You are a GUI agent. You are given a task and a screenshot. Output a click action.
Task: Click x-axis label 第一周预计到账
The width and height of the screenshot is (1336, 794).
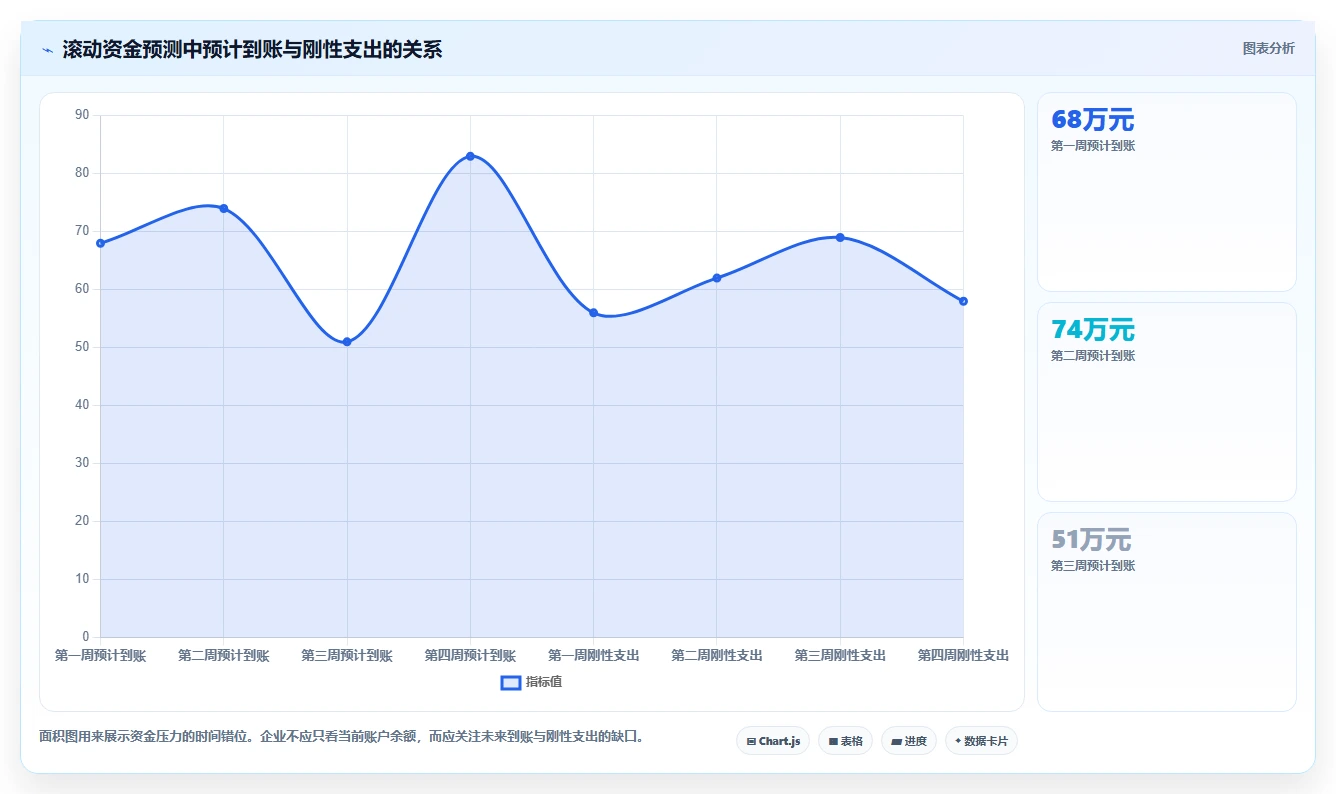[100, 656]
